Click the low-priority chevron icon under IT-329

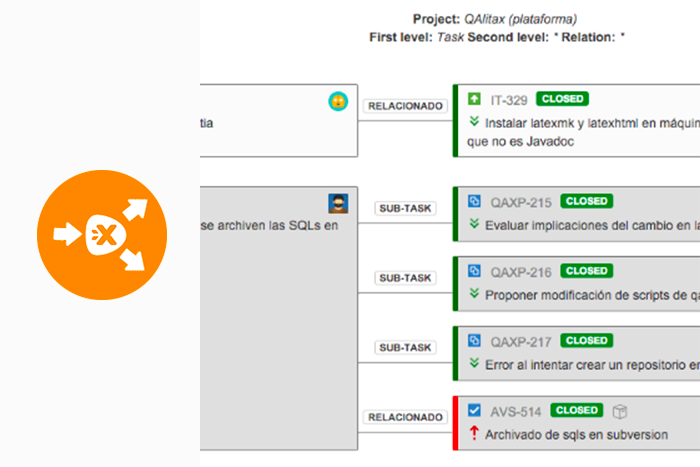point(475,123)
